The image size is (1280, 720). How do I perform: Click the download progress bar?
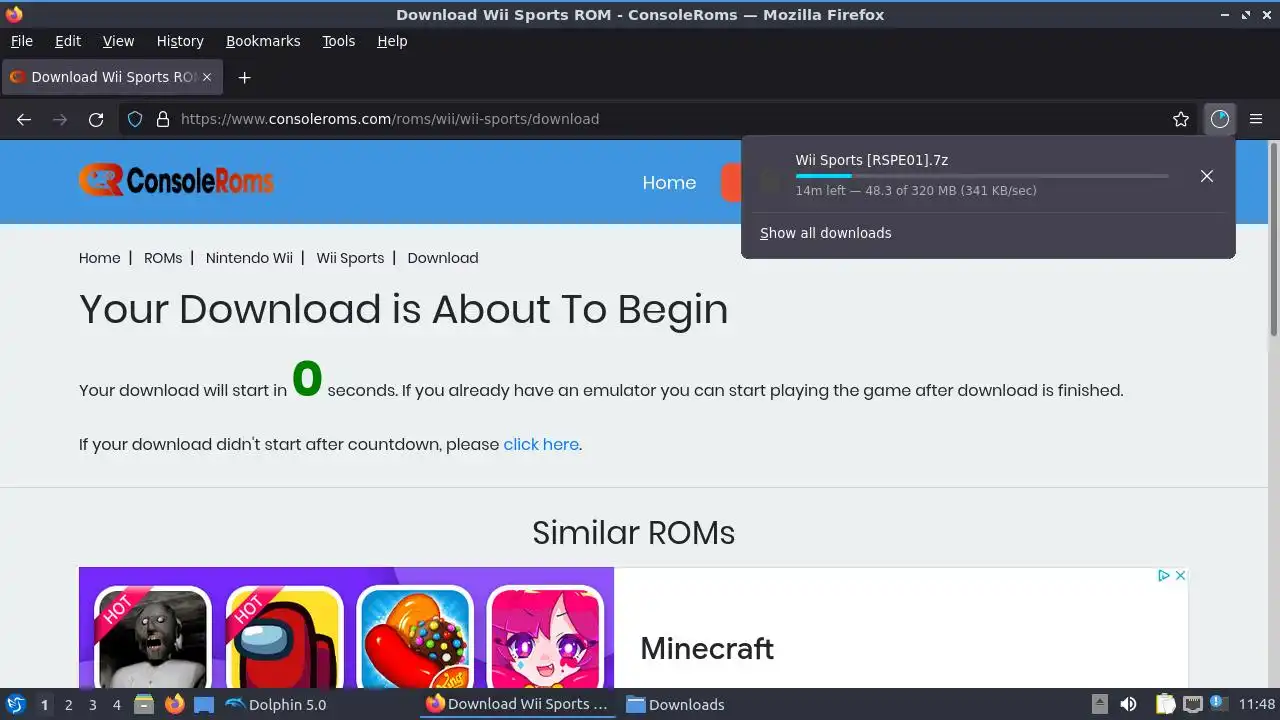point(982,176)
